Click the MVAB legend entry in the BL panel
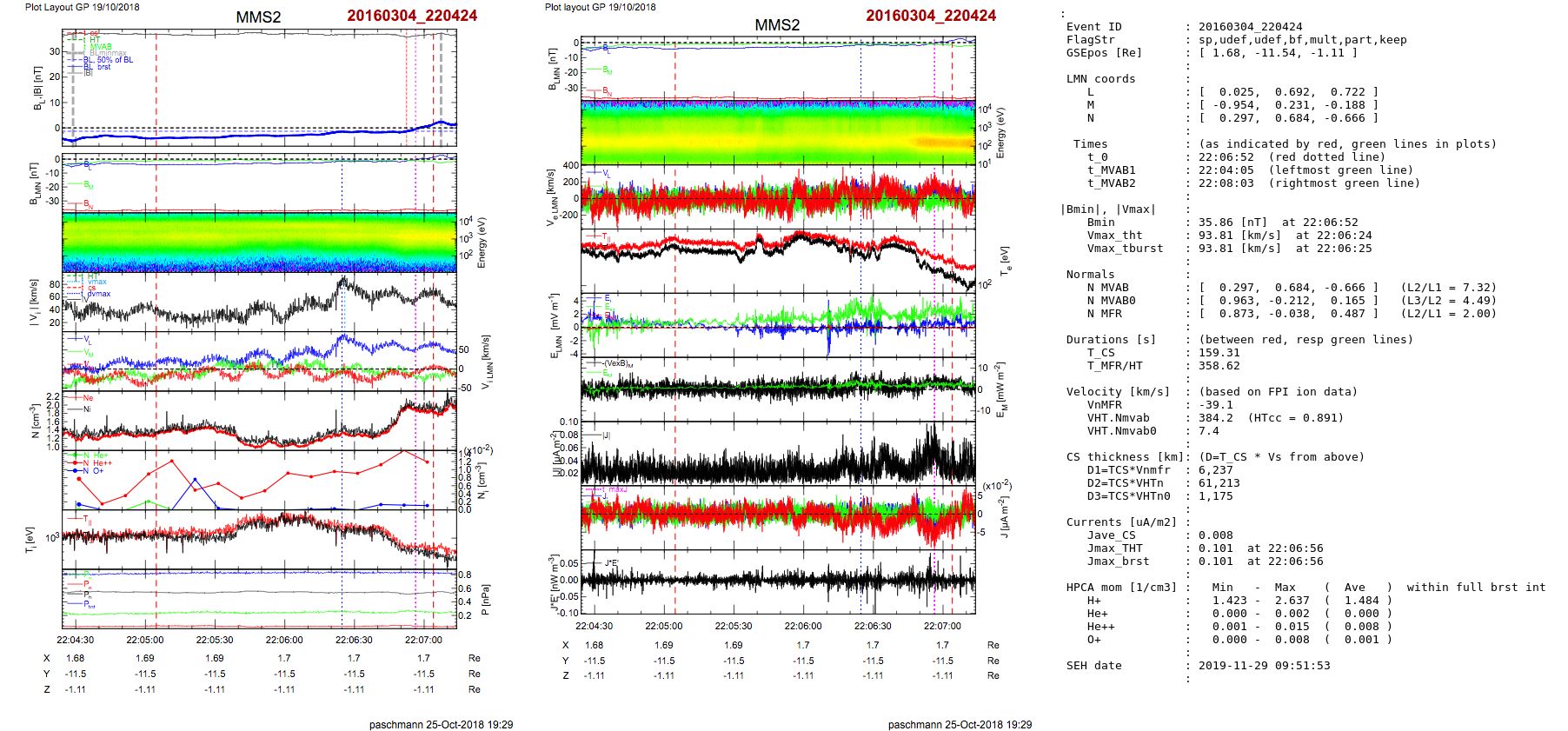 [100, 47]
